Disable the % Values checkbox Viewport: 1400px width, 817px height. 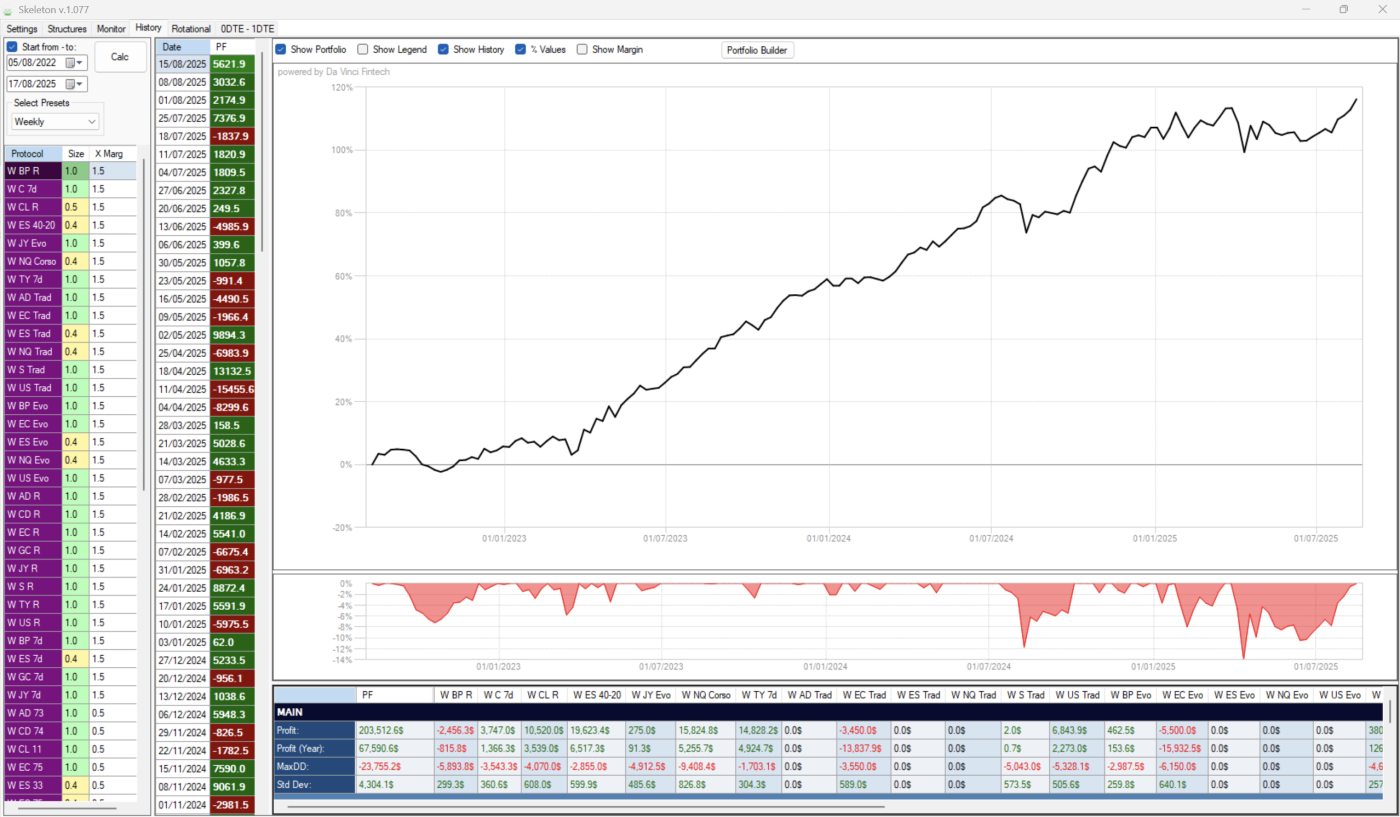[521, 49]
